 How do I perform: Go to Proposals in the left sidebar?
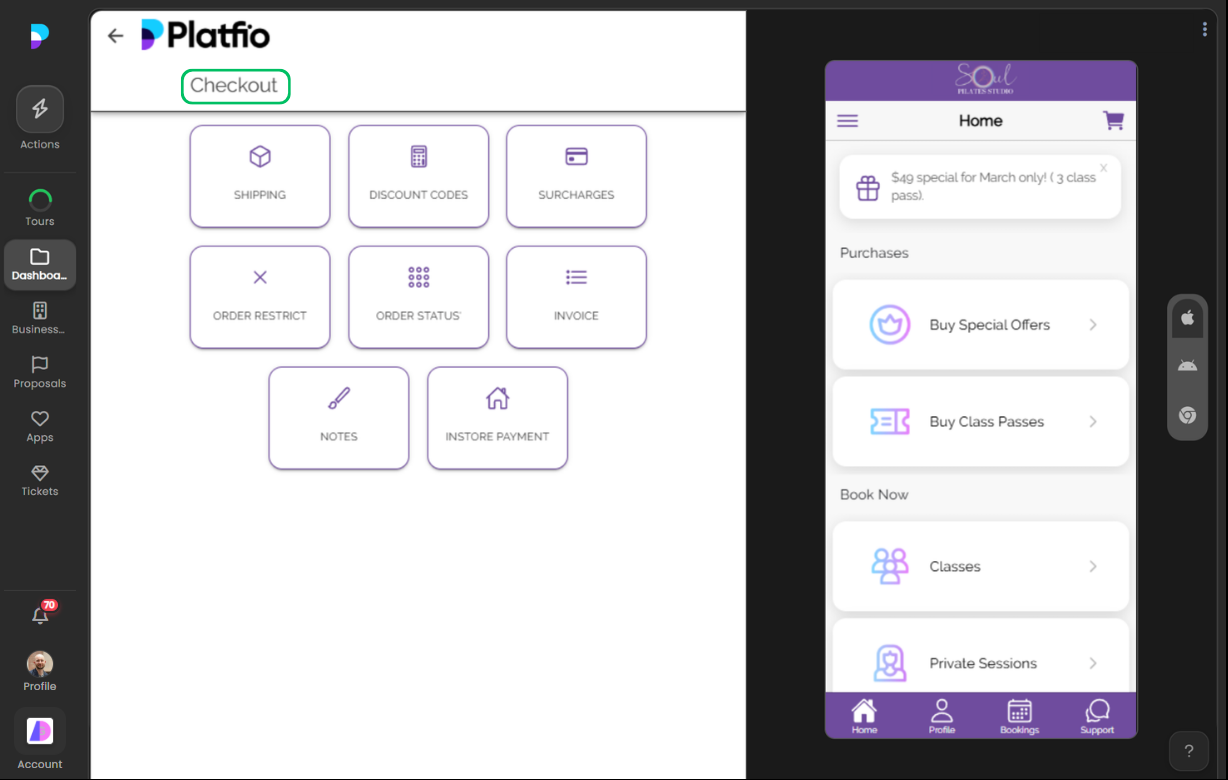coord(40,372)
